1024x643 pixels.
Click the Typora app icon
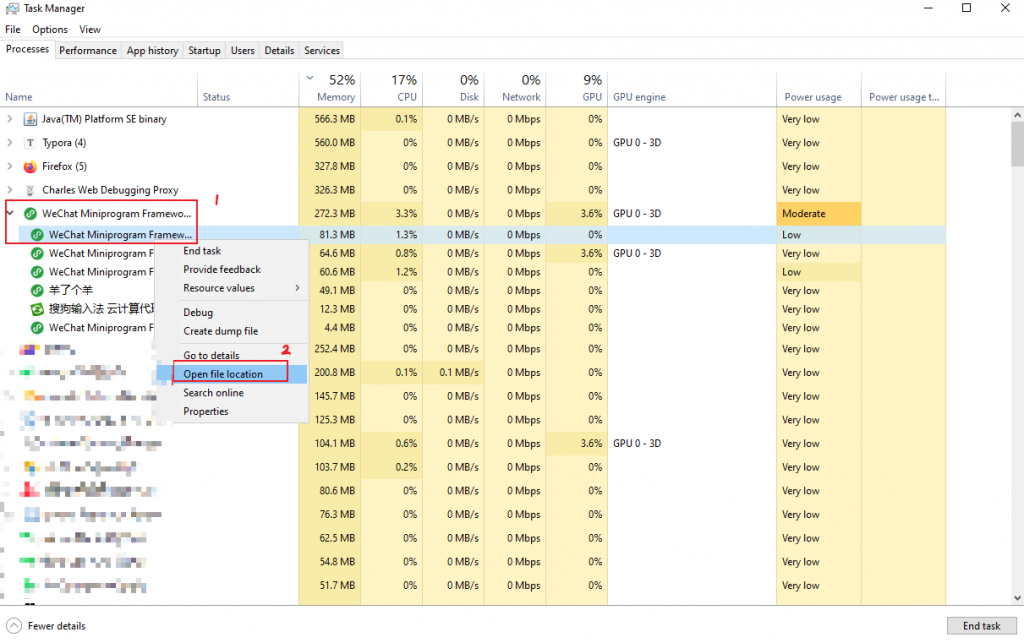[30, 143]
